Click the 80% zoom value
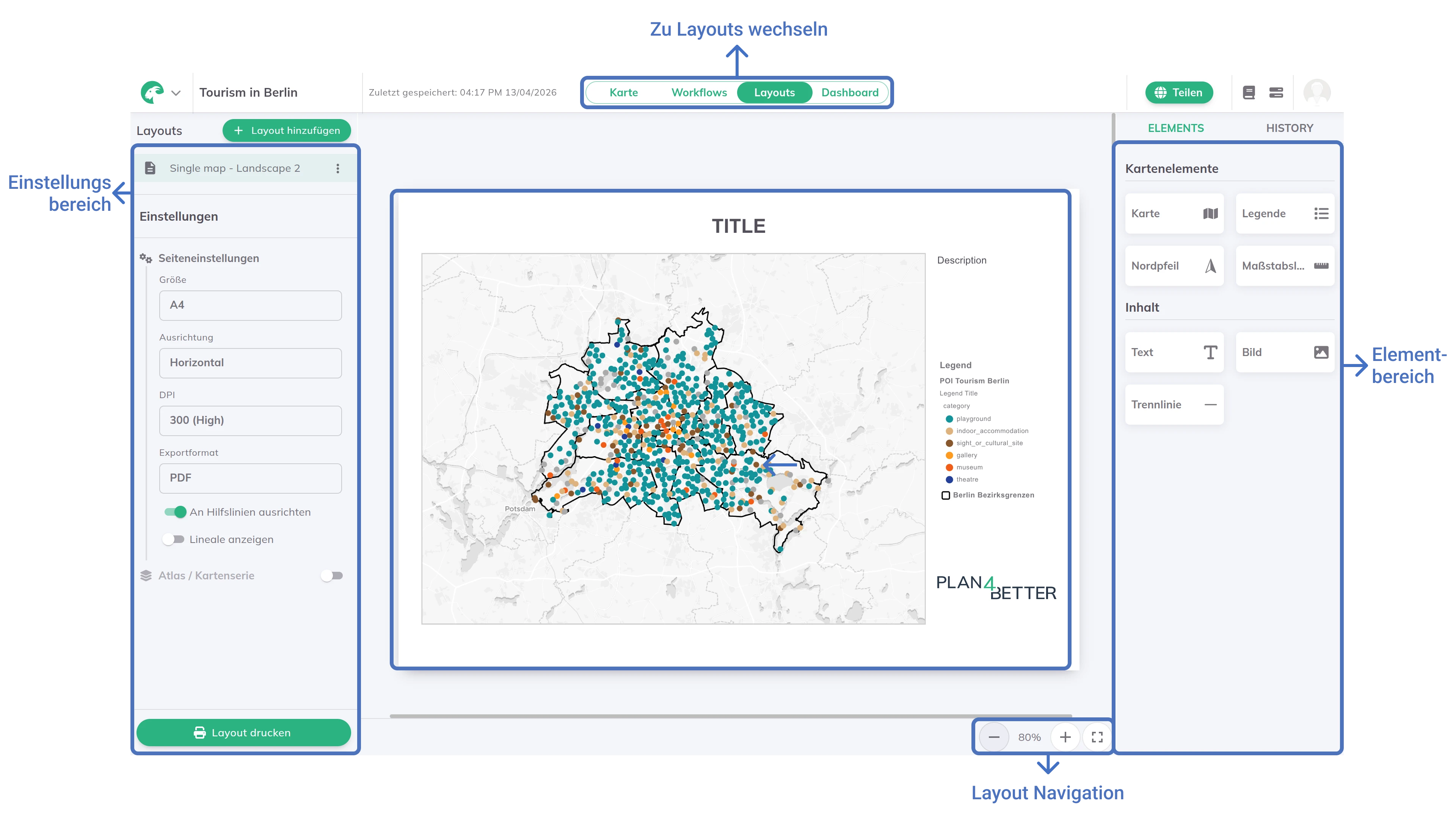 click(1029, 737)
